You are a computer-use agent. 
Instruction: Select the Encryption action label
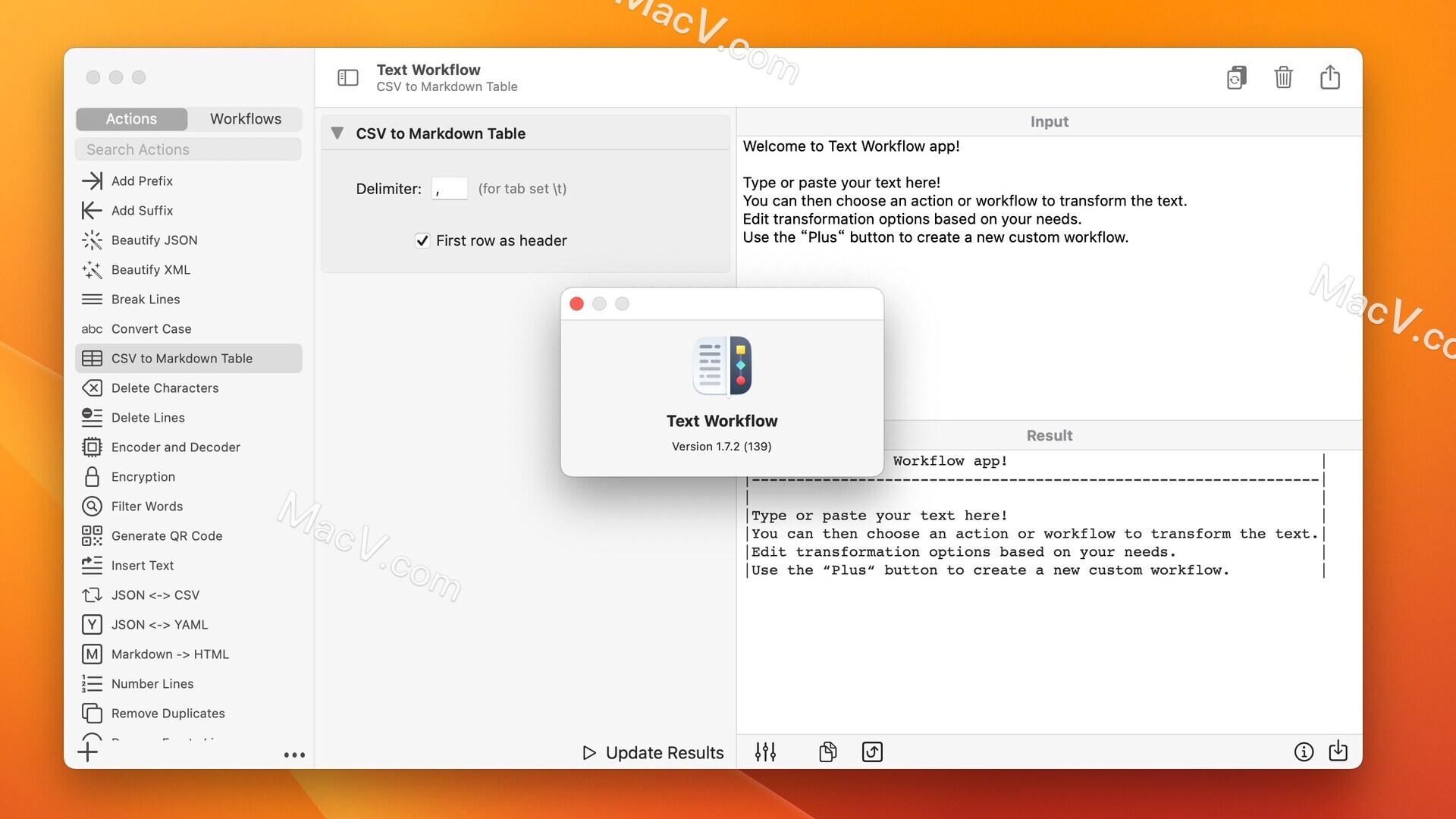coord(143,476)
